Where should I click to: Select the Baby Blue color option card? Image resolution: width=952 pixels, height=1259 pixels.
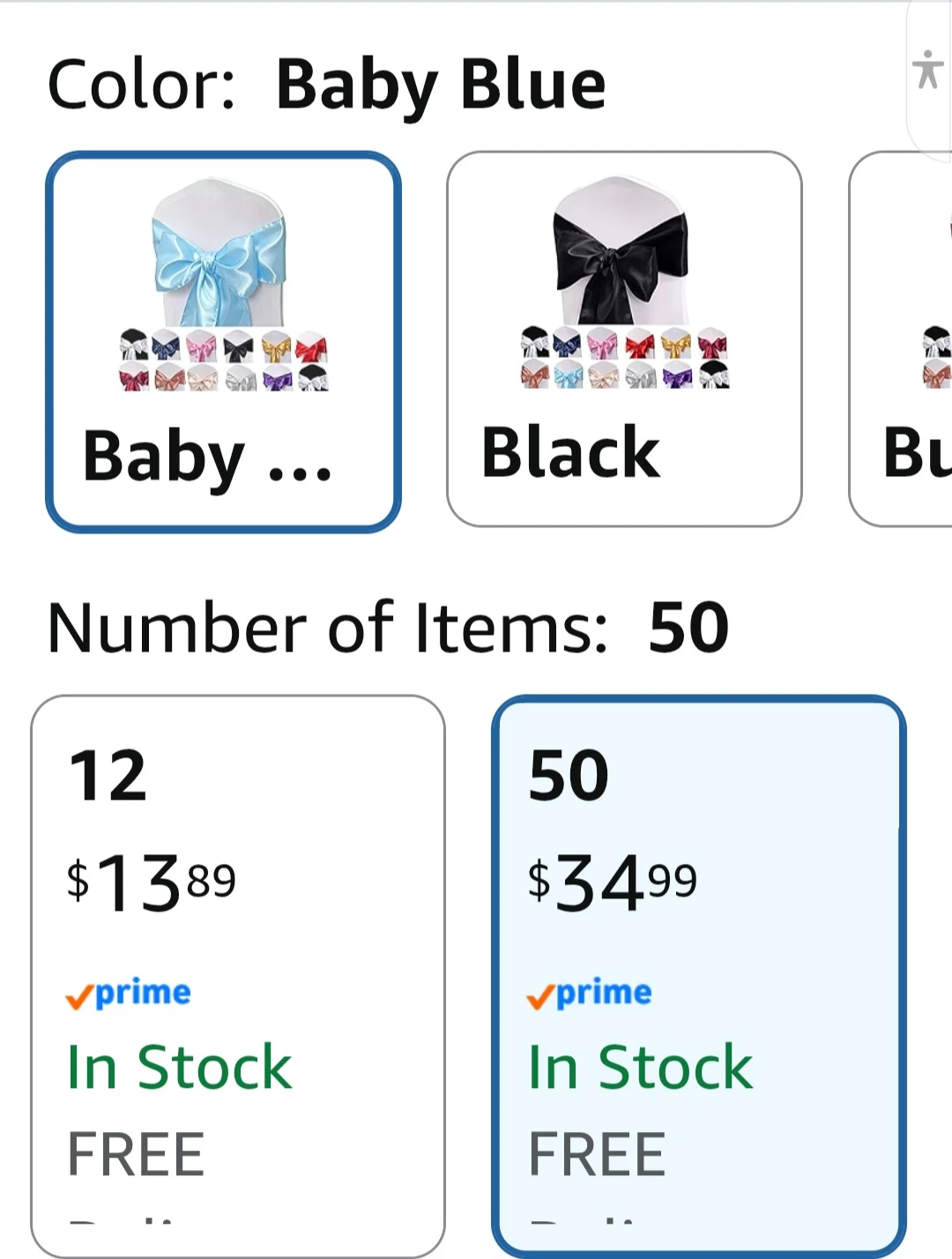[x=223, y=342]
